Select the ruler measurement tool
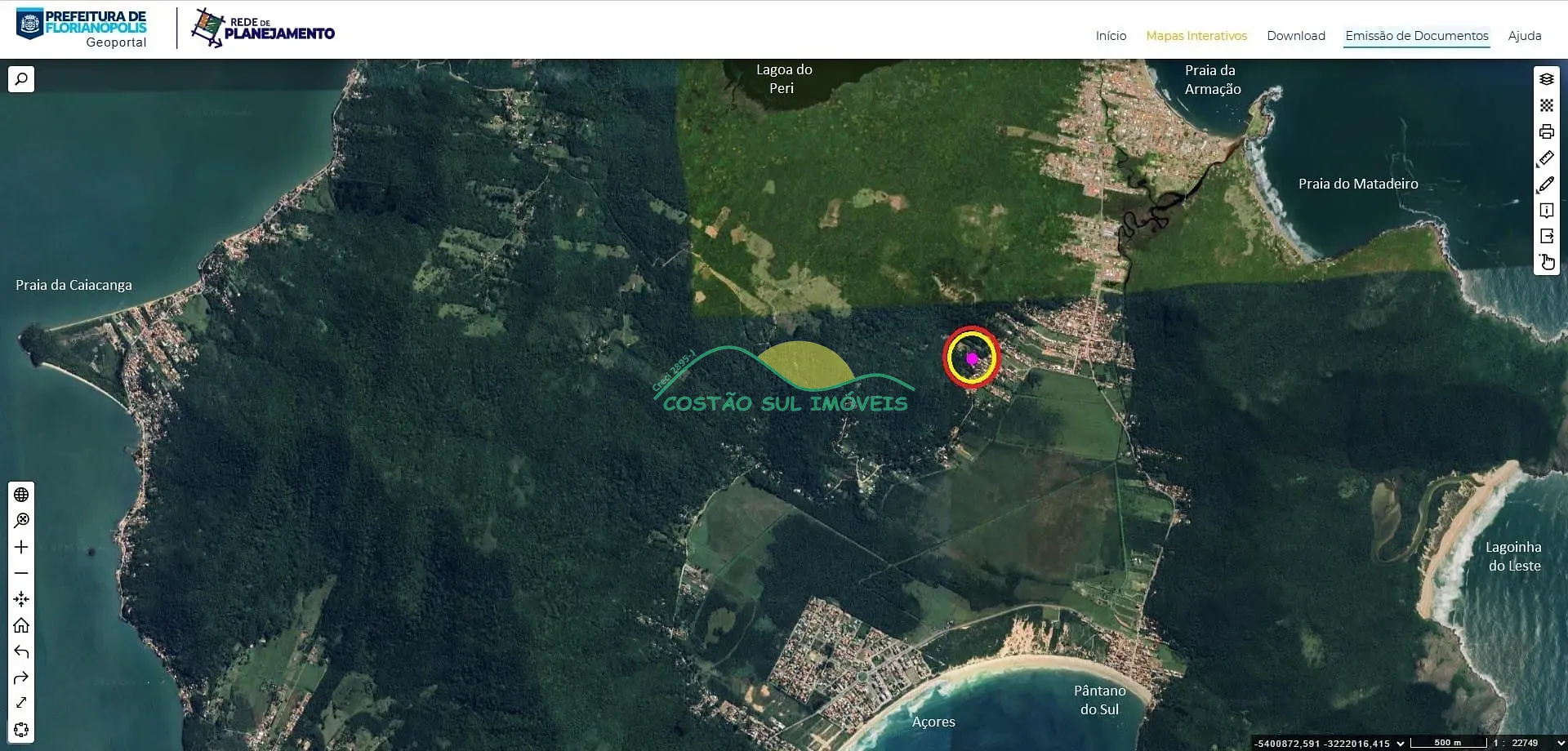This screenshot has height=751, width=1568. point(1546,158)
